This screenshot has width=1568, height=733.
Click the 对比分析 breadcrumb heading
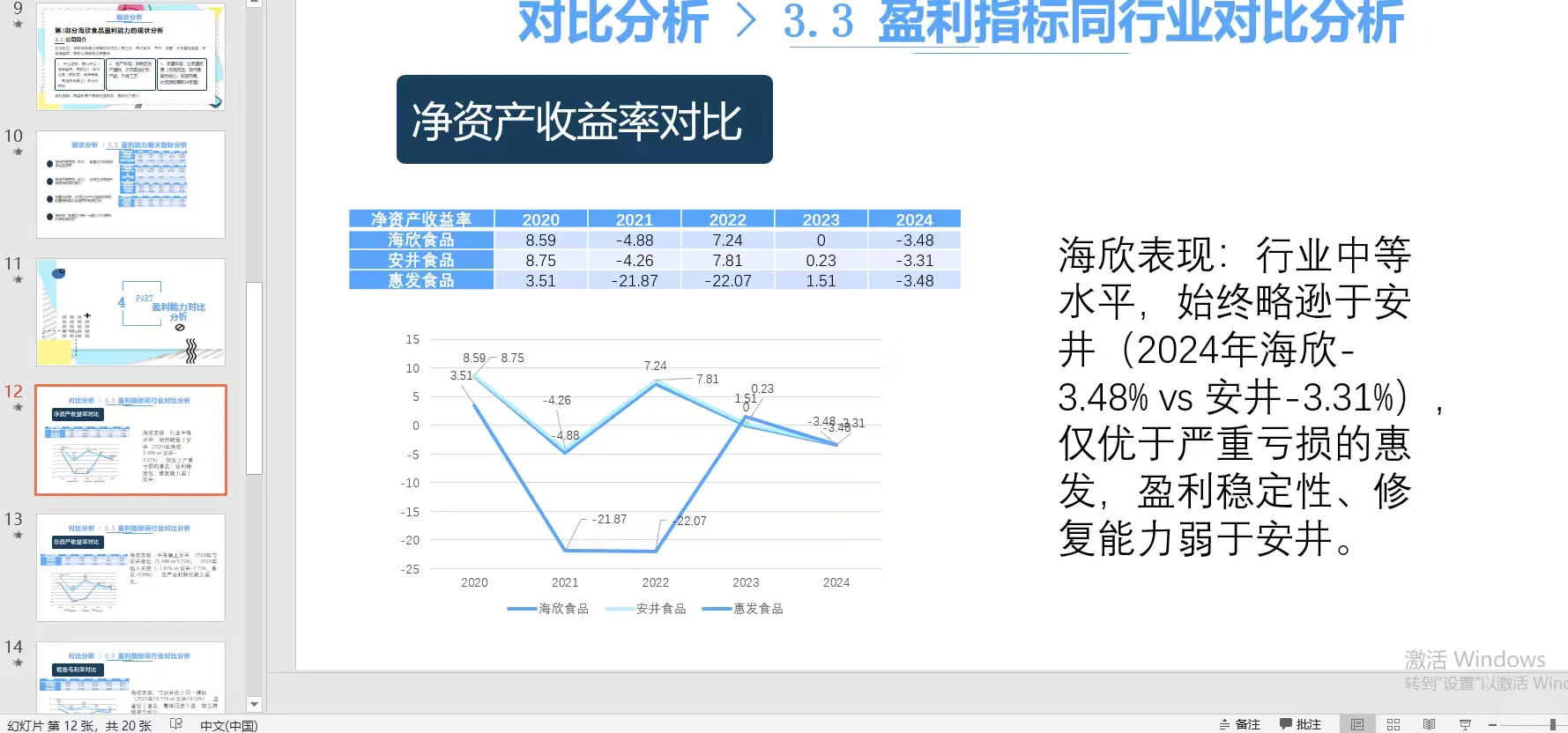pos(613,22)
